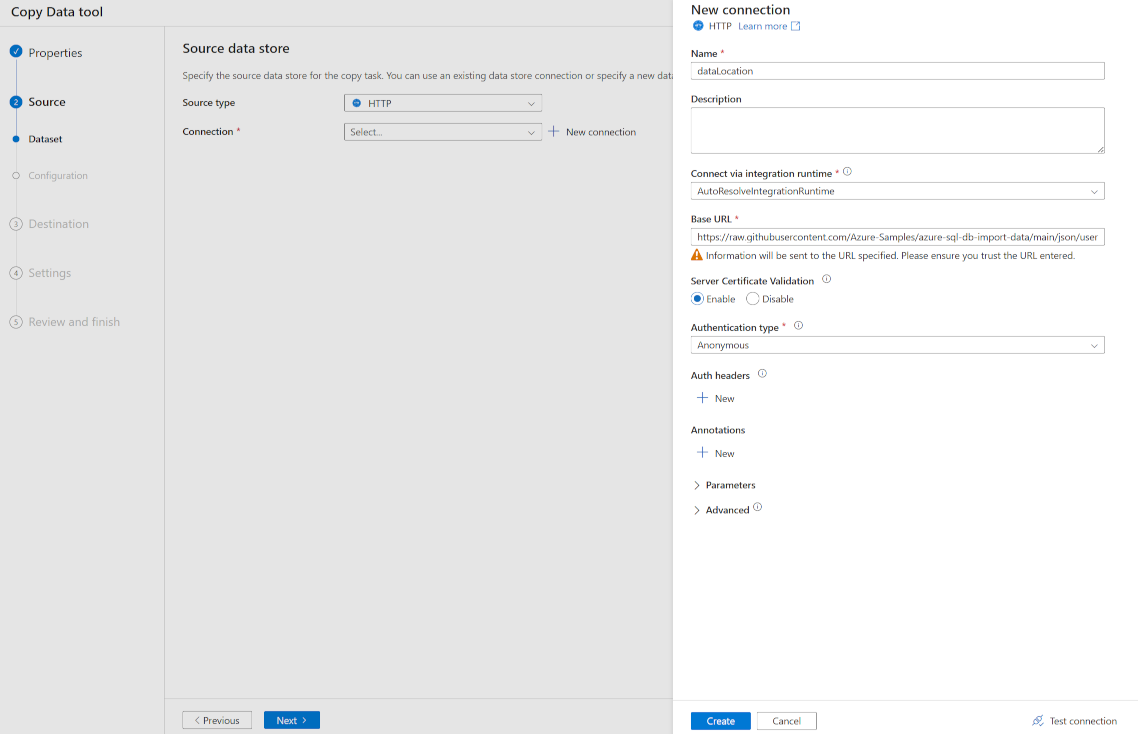Click the Auth headers info icon
The width and height of the screenshot is (1138, 734).
(x=761, y=373)
